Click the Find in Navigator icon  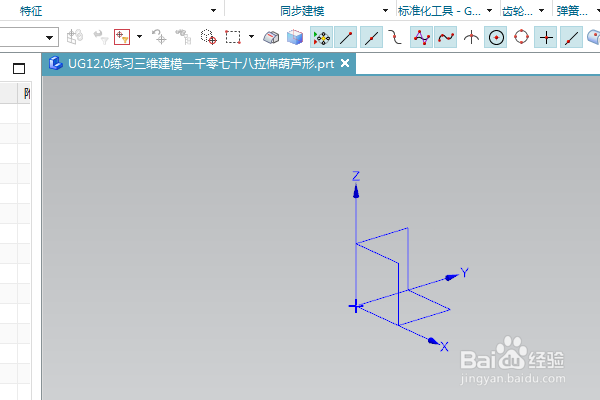point(183,37)
